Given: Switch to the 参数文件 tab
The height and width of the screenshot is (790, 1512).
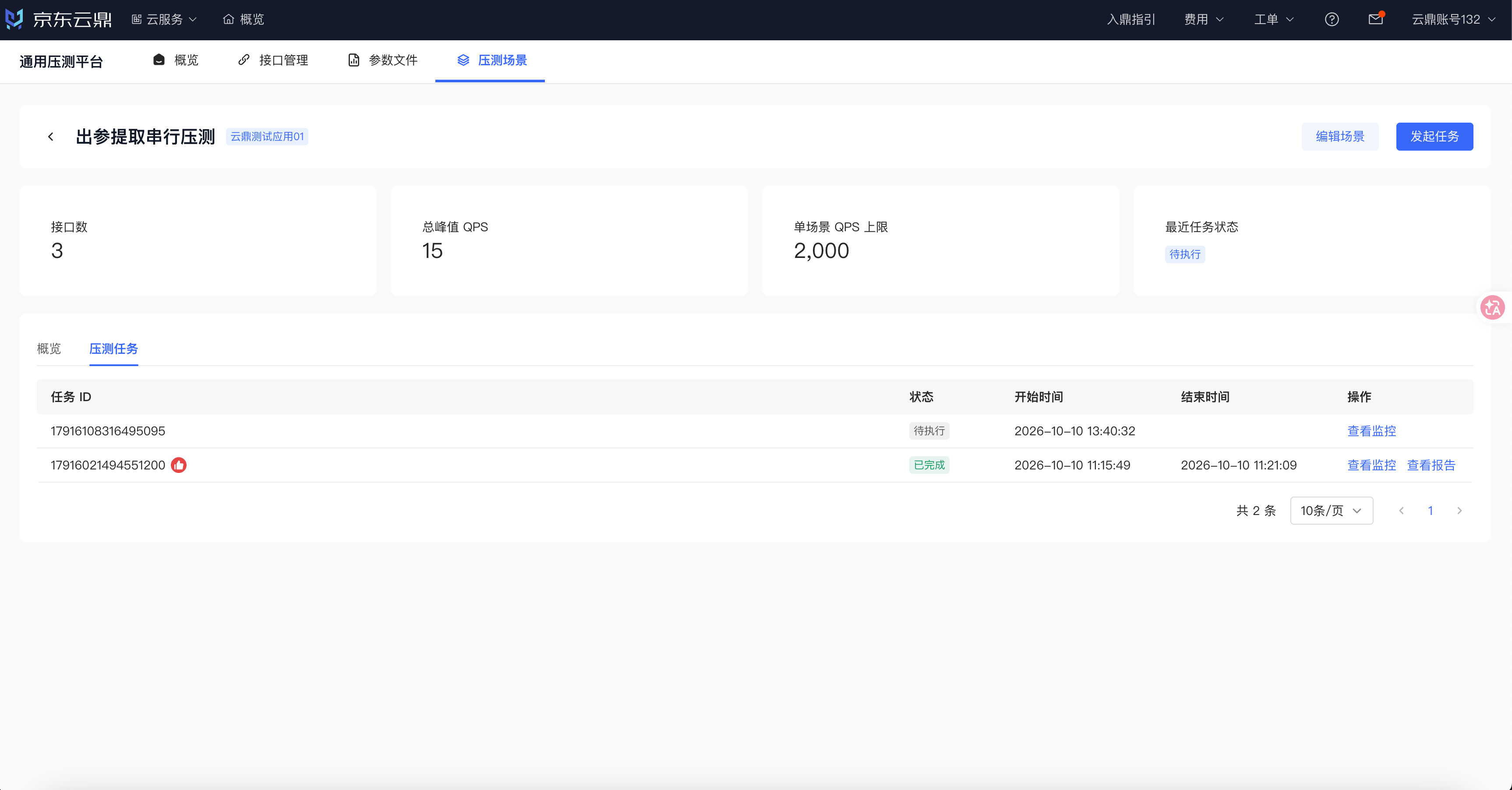Looking at the screenshot, I should [383, 60].
